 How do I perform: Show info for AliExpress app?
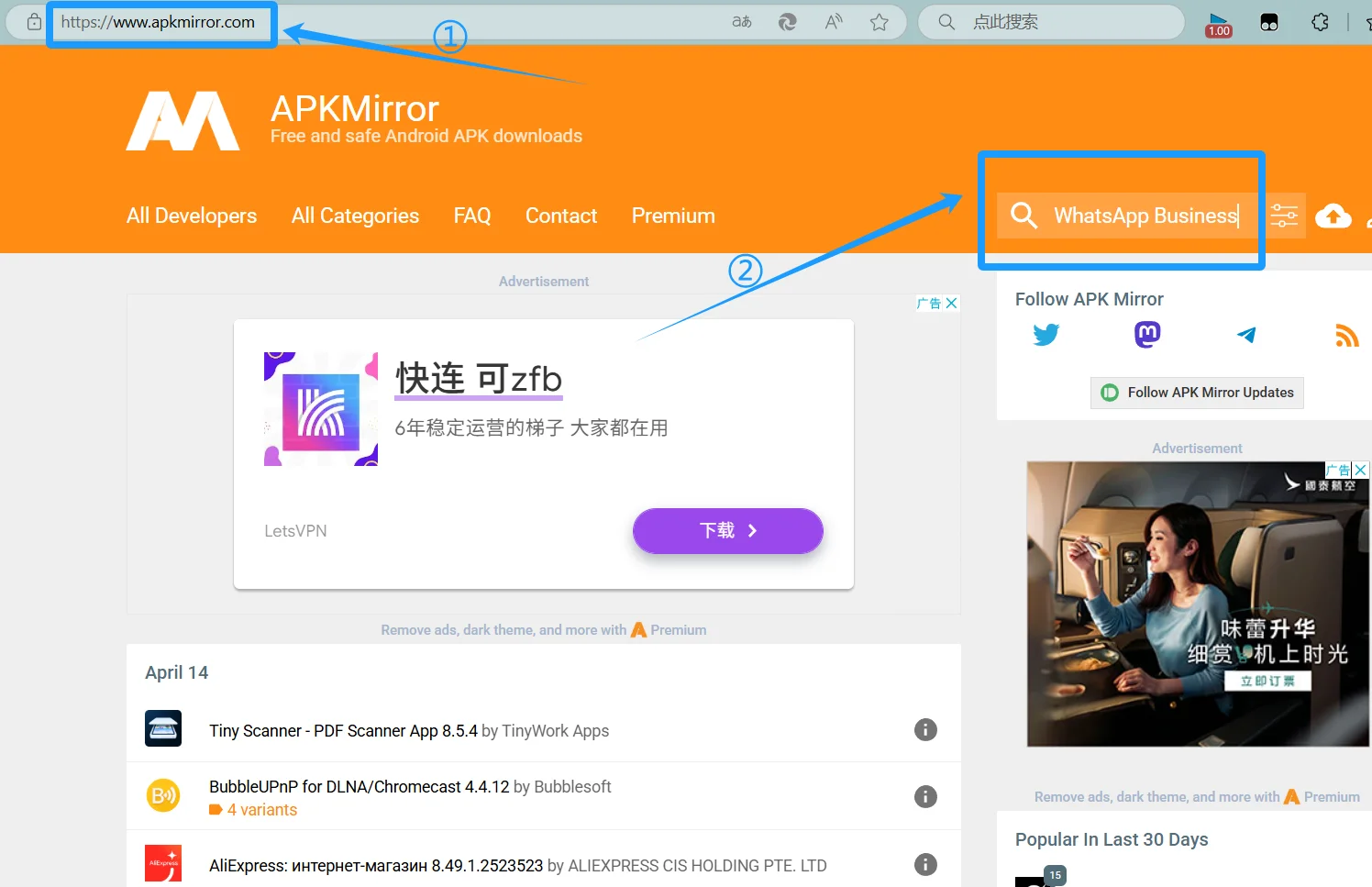925,864
